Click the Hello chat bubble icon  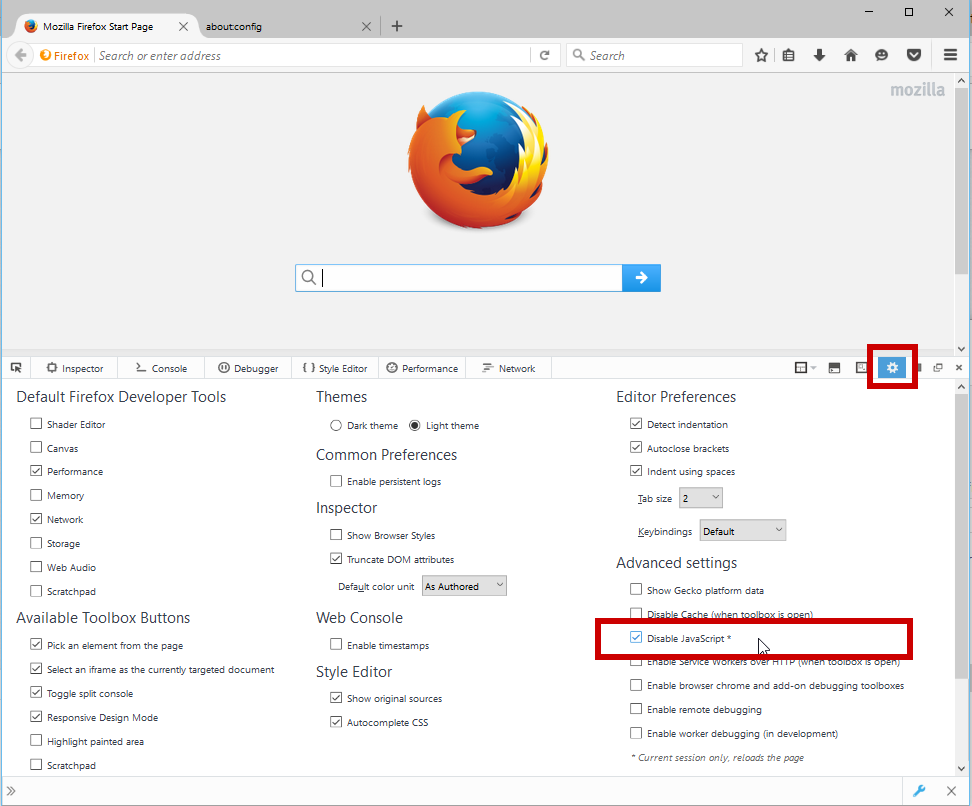pos(881,55)
